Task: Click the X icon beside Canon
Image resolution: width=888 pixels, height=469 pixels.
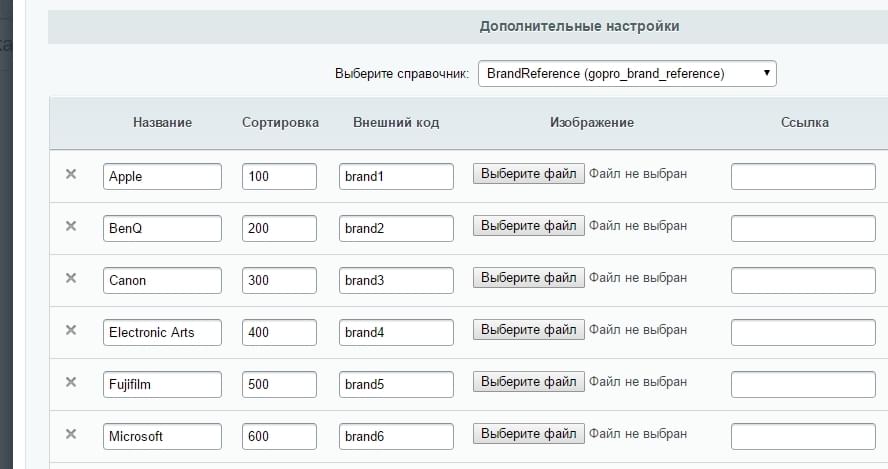Action: pos(71,278)
